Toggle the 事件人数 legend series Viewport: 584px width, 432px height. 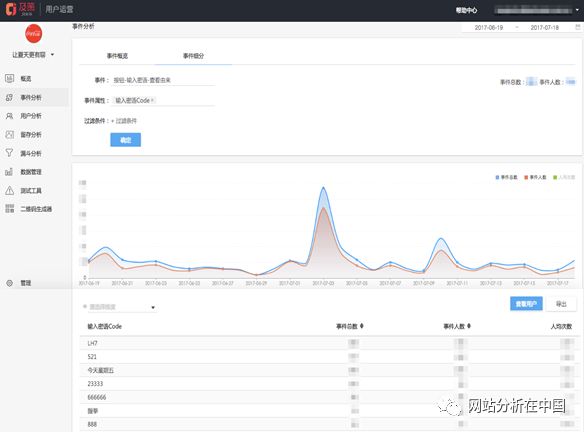[535, 177]
